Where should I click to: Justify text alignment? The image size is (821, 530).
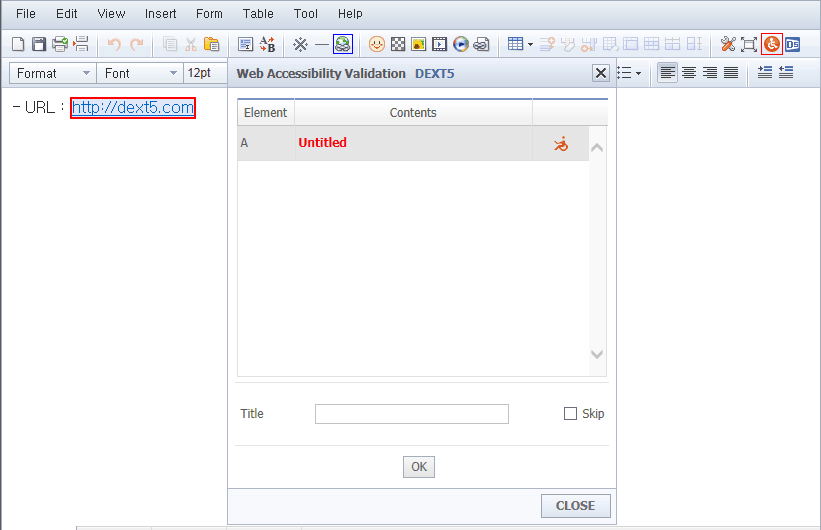tap(731, 73)
